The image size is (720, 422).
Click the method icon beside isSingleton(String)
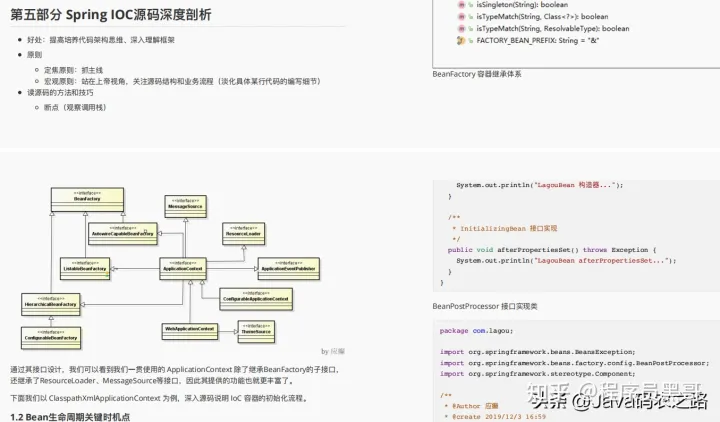(461, 5)
